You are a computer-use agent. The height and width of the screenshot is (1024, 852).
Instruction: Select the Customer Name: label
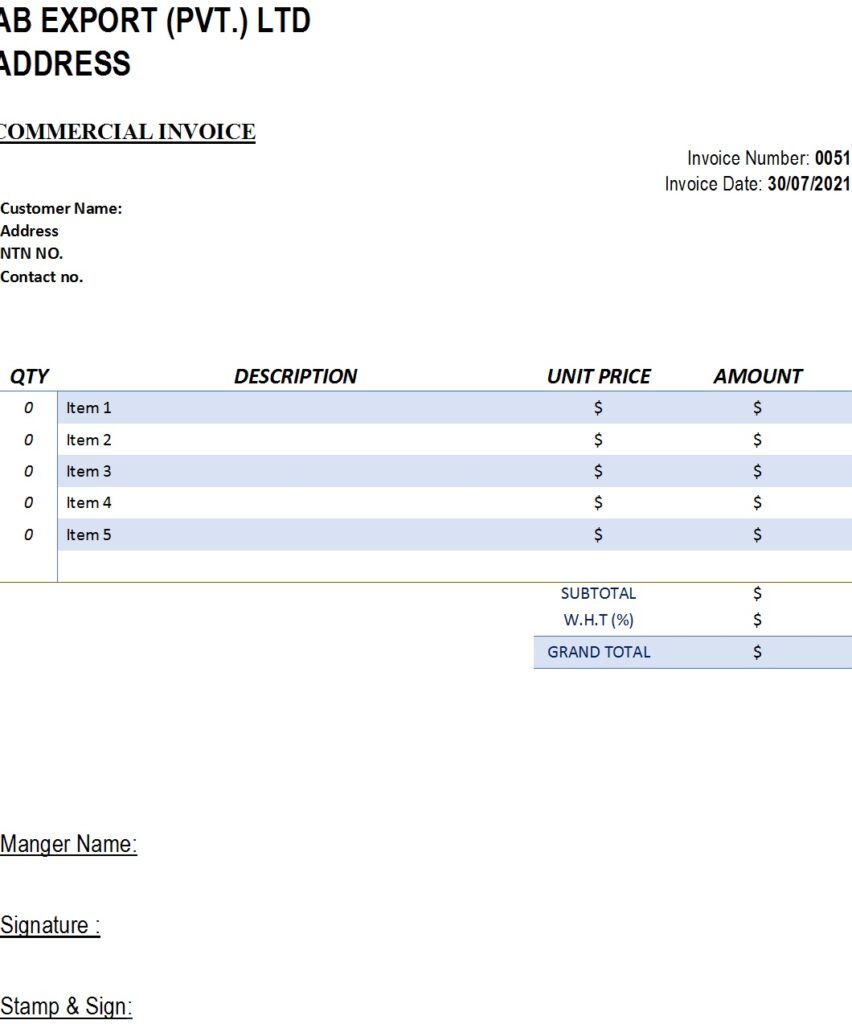[x=61, y=208]
